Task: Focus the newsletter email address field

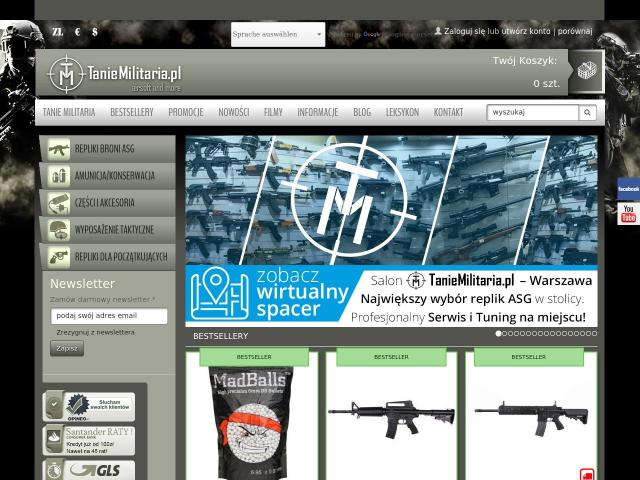Action: coord(109,316)
